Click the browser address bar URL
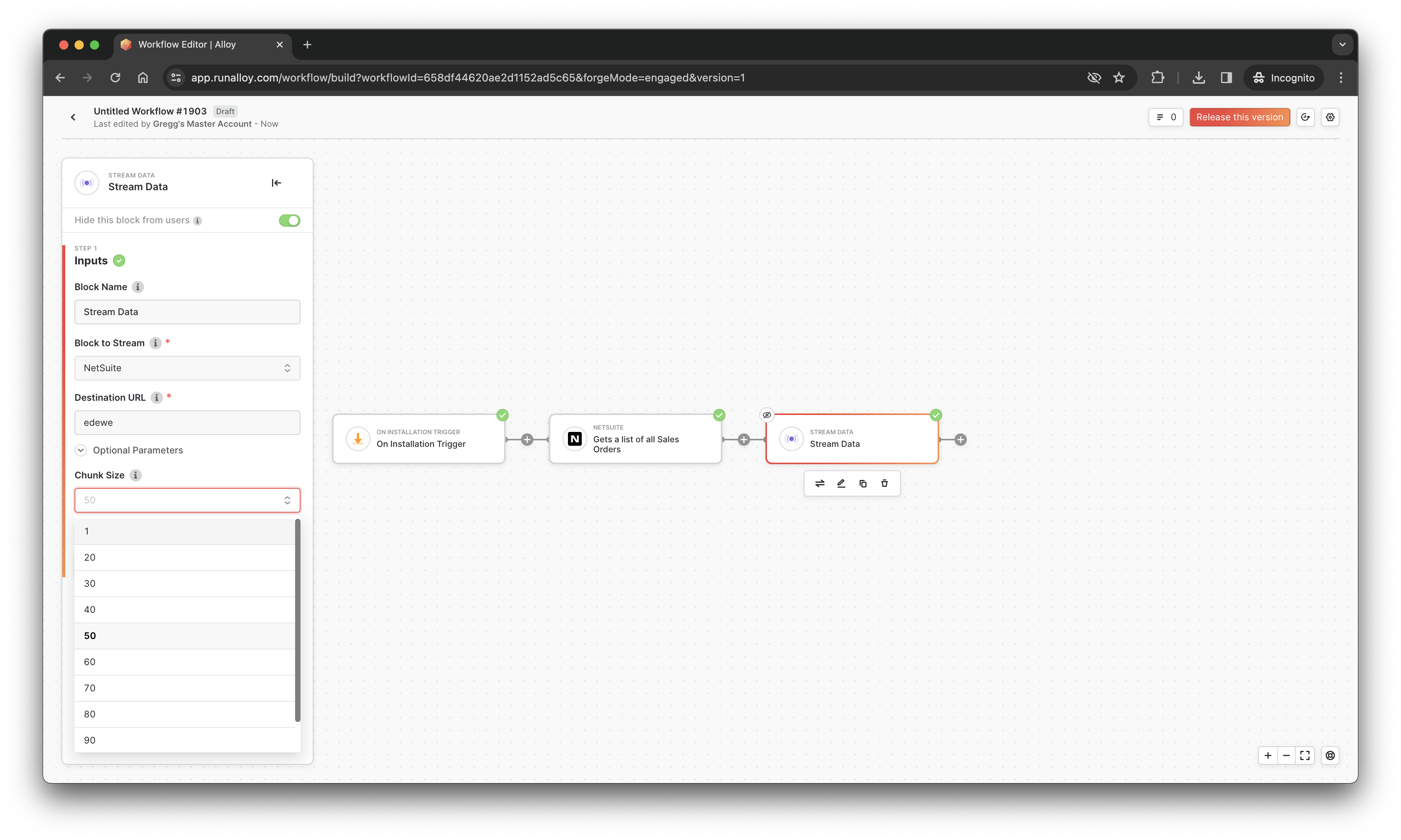1401x840 pixels. pyautogui.click(x=468, y=78)
